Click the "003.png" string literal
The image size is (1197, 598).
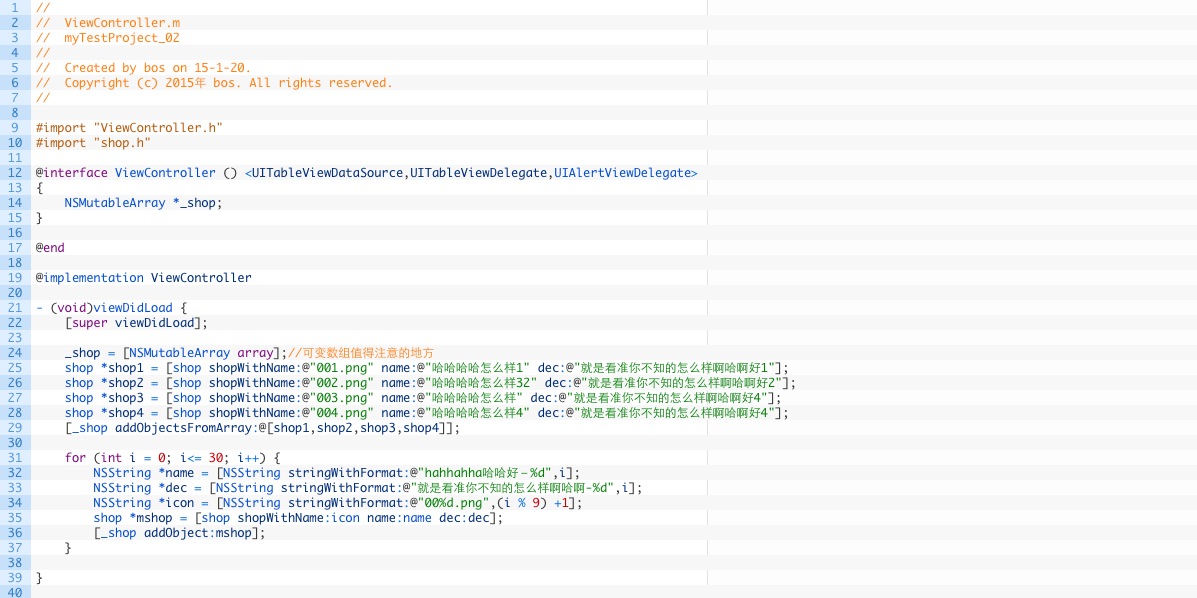340,397
